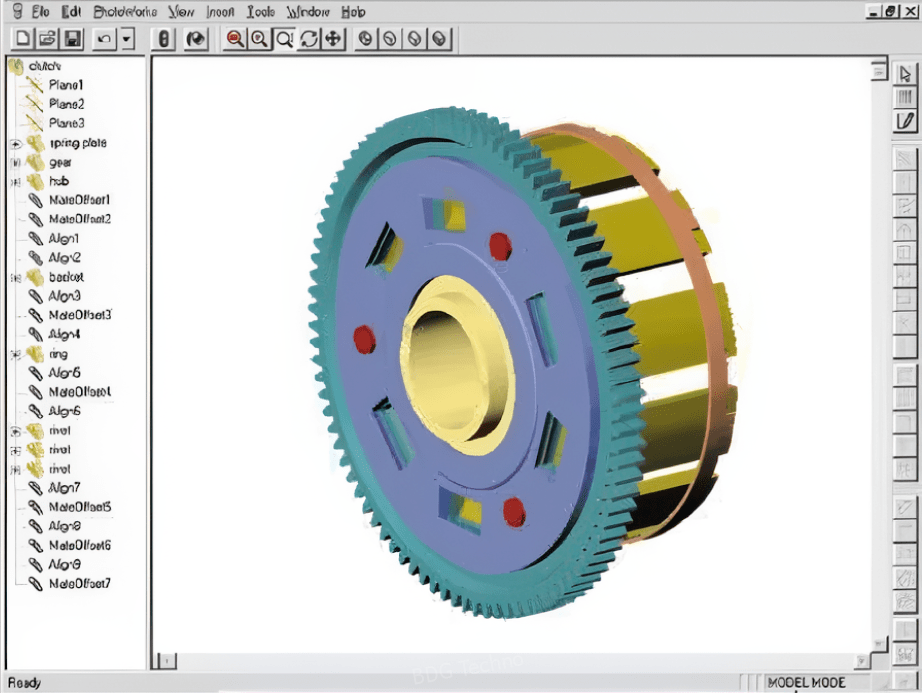Select the clutch root assembly in the tree
This screenshot has width=922, height=693.
45,66
